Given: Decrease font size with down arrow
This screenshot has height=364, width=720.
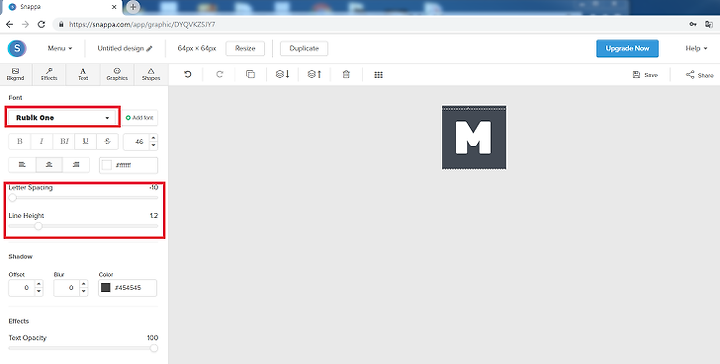Looking at the screenshot, I should pyautogui.click(x=153, y=146).
